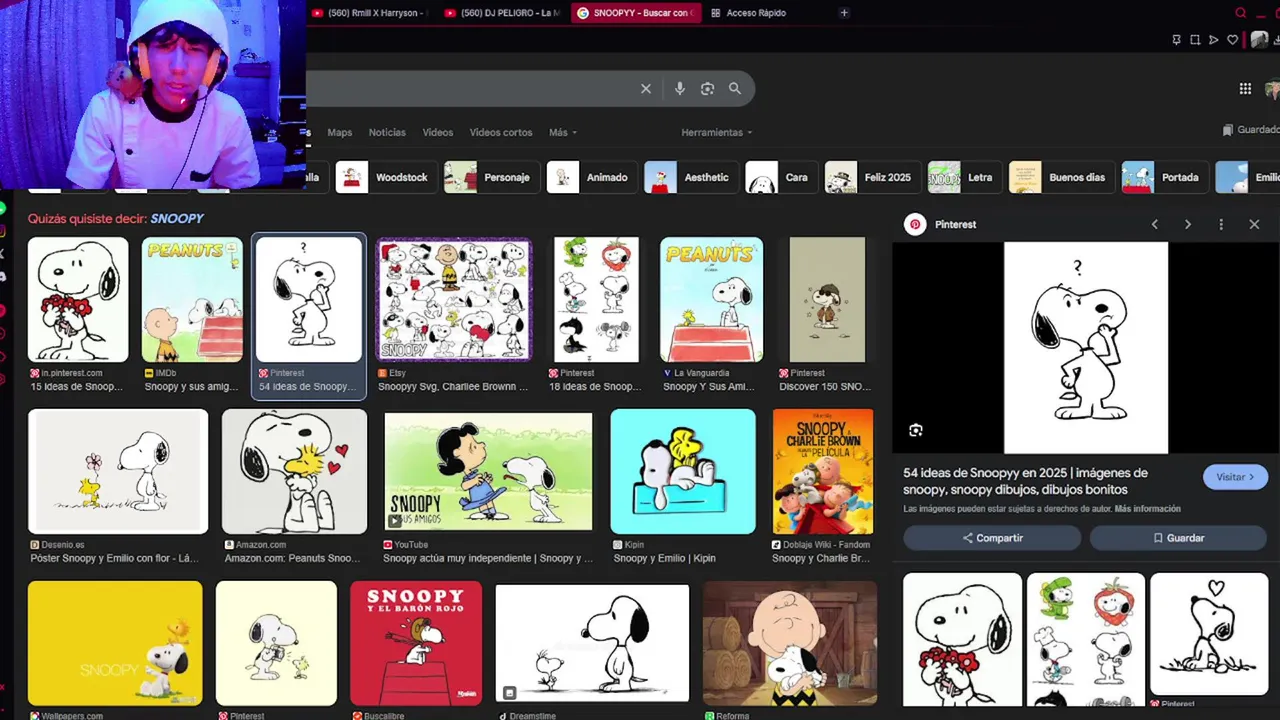Open the Videos search category

pos(438,133)
